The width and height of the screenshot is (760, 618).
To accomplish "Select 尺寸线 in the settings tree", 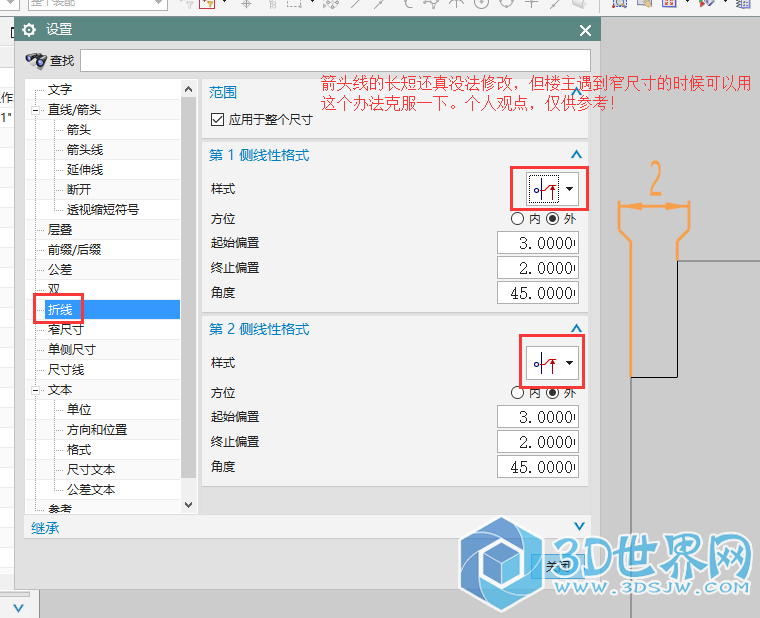I will tap(66, 370).
